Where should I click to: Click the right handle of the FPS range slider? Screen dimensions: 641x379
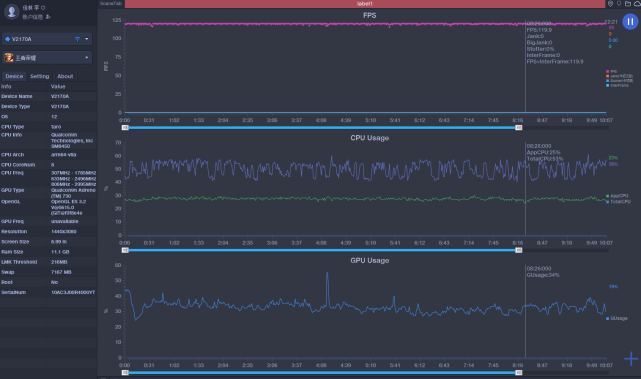(x=518, y=128)
